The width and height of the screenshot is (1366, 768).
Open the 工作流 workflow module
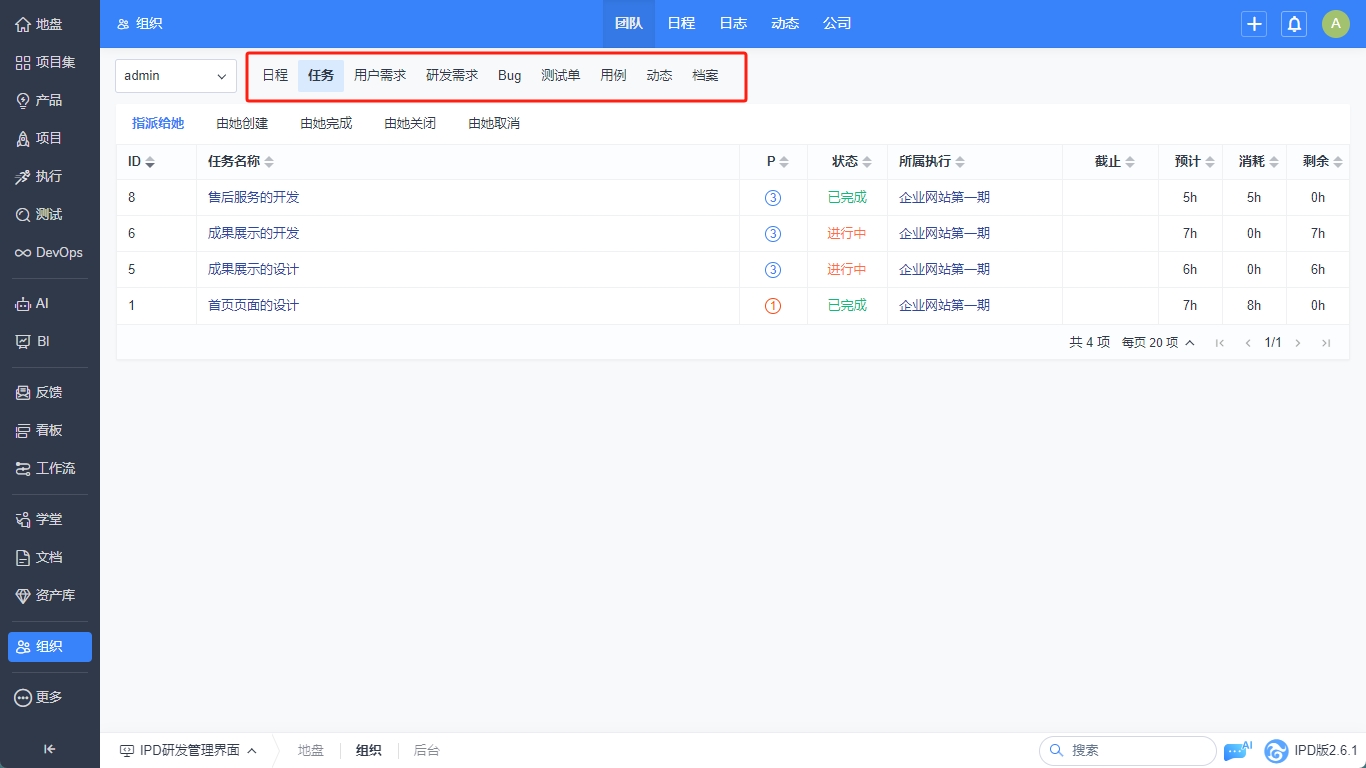[x=50, y=468]
